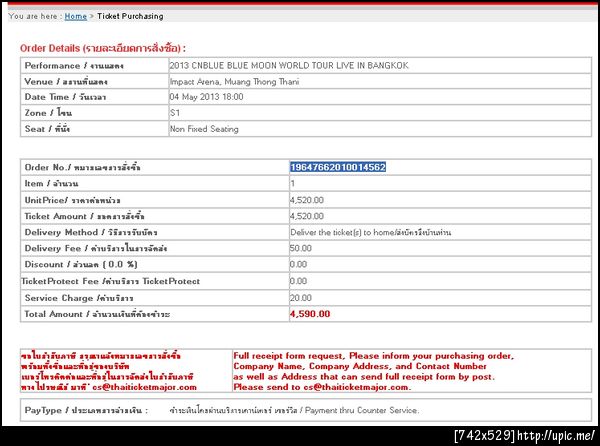
Task: Select the Order Details heading
Action: 103,48
